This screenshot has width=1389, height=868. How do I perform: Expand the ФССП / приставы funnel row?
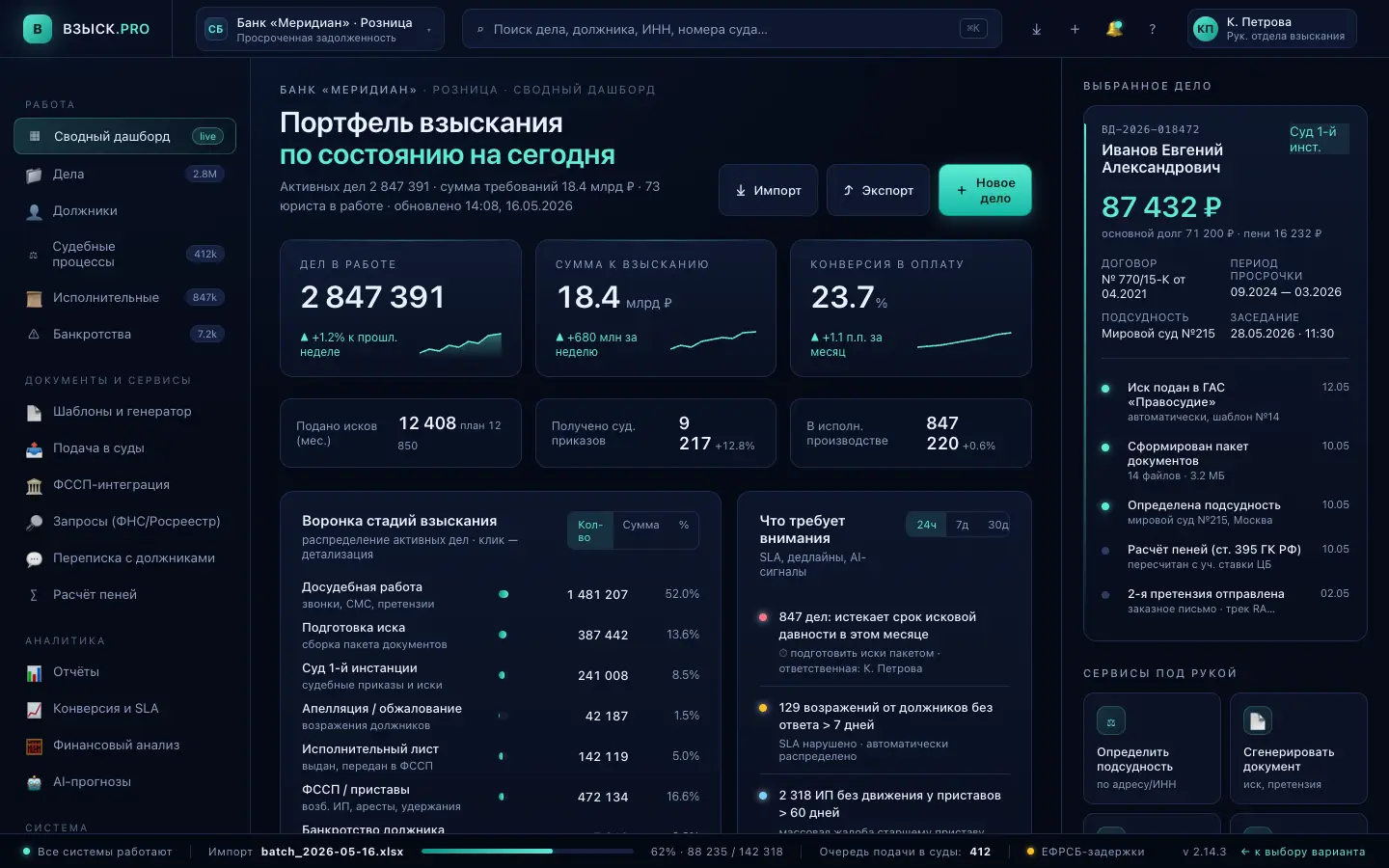pyautogui.click(x=501, y=798)
